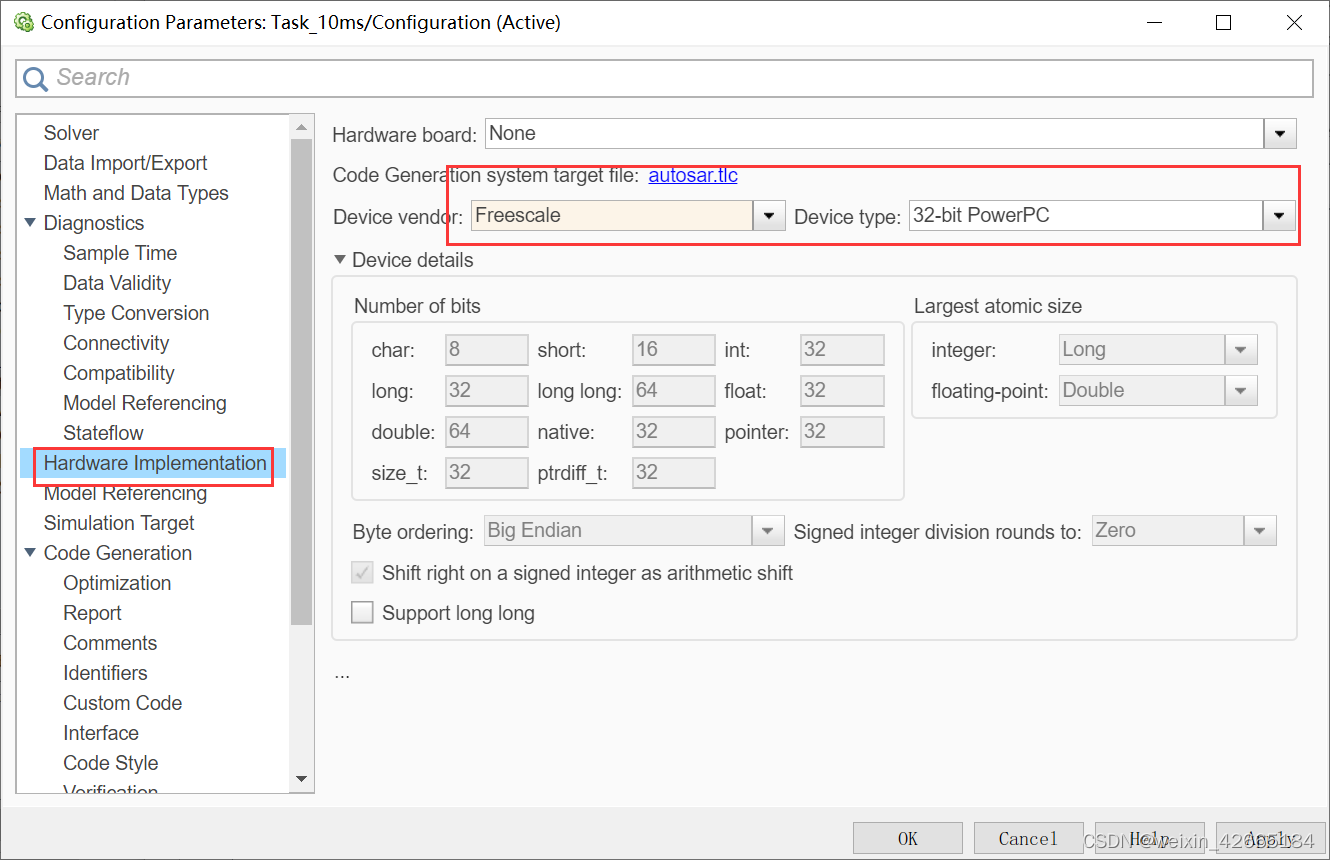Click the ellipsis more-options text
Viewport: 1330px width, 860px height.
(x=342, y=674)
